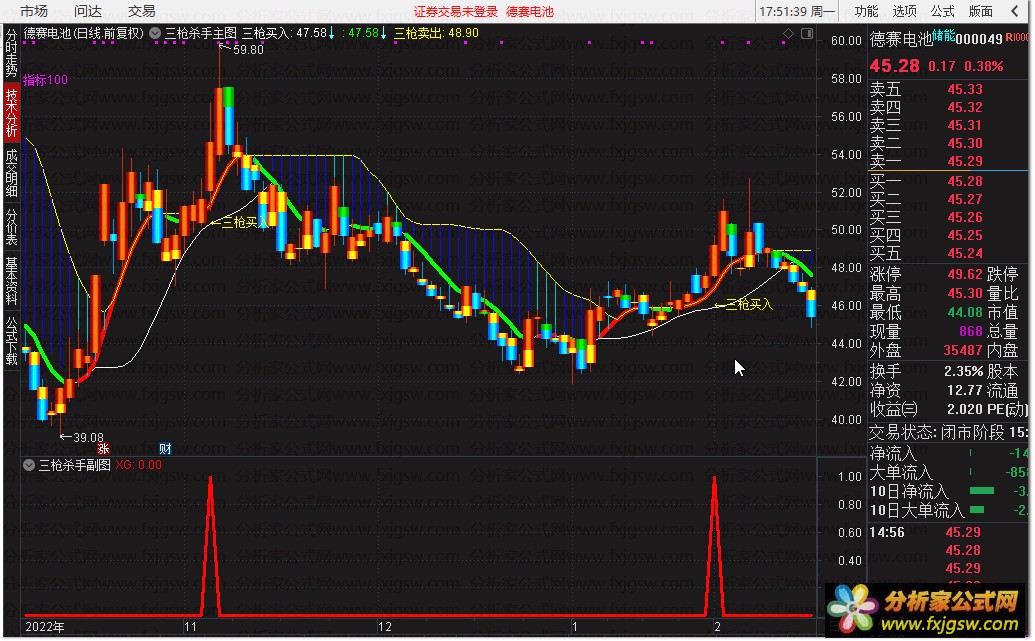Screen dimensions: 1035x641
Task: Click the 财 marker below the chart
Action: (x=165, y=449)
